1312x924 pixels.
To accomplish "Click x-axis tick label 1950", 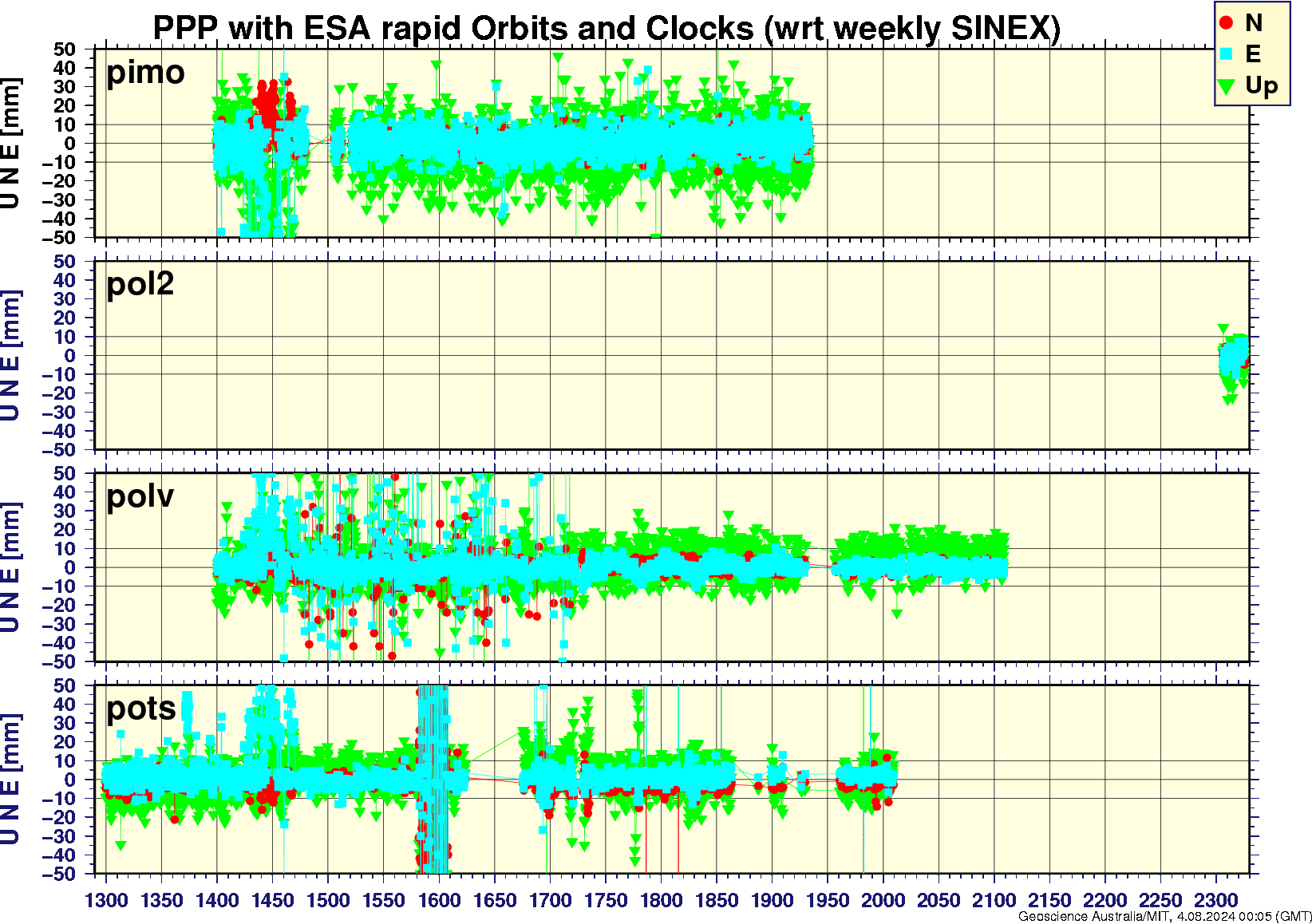I will pos(828,900).
